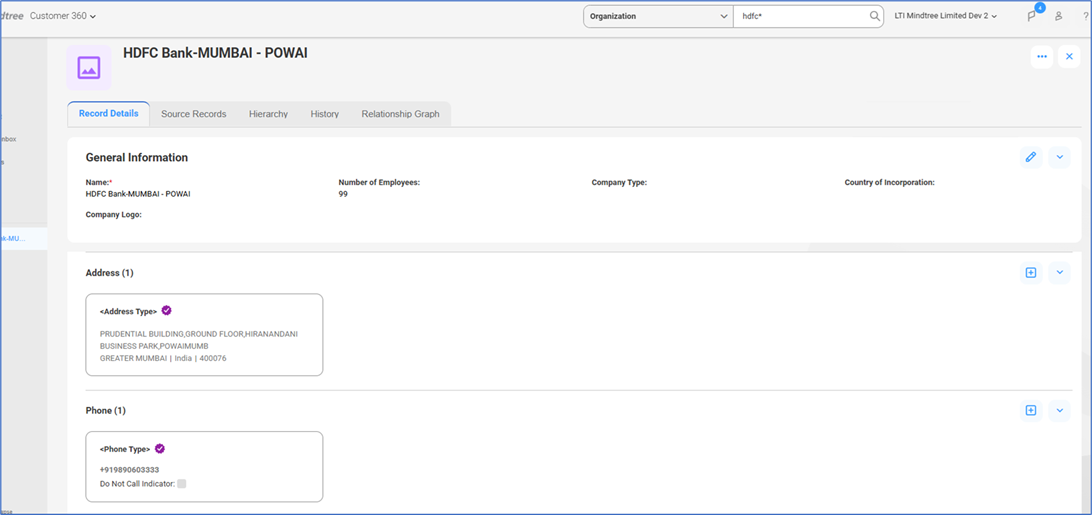This screenshot has width=1092, height=515.
Task: Click the help question mark icon
Action: (x=1085, y=16)
